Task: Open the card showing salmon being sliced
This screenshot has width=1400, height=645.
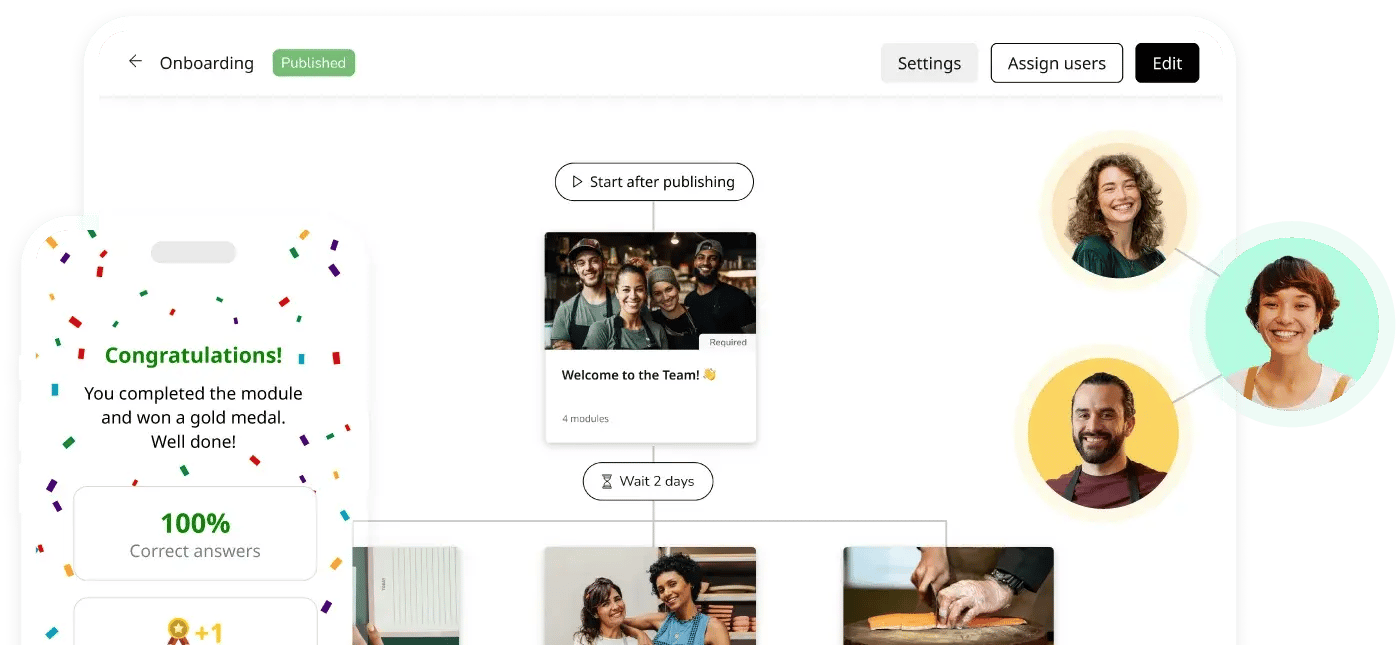Action: pos(948,596)
